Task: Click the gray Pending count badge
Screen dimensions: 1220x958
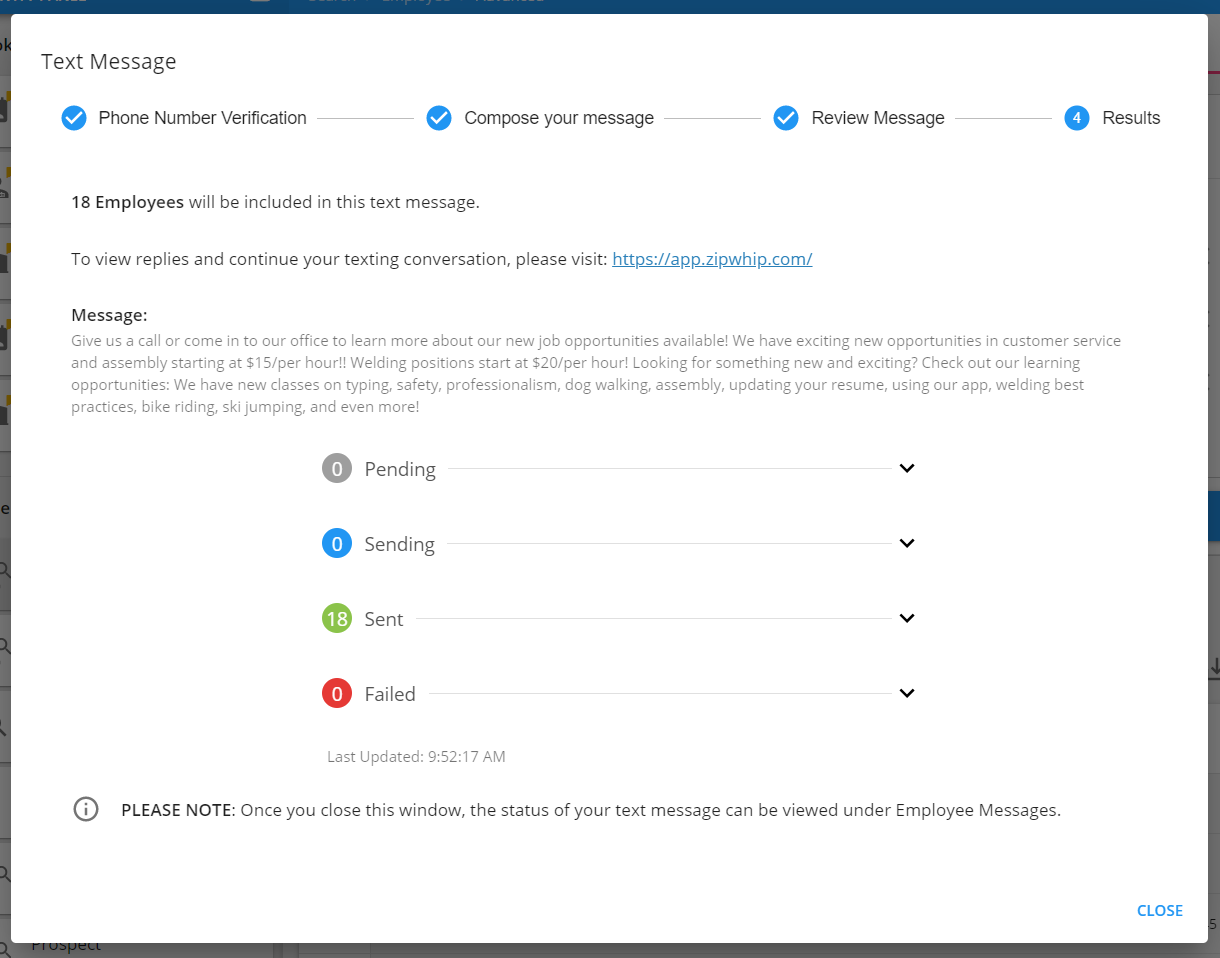Action: click(x=337, y=468)
